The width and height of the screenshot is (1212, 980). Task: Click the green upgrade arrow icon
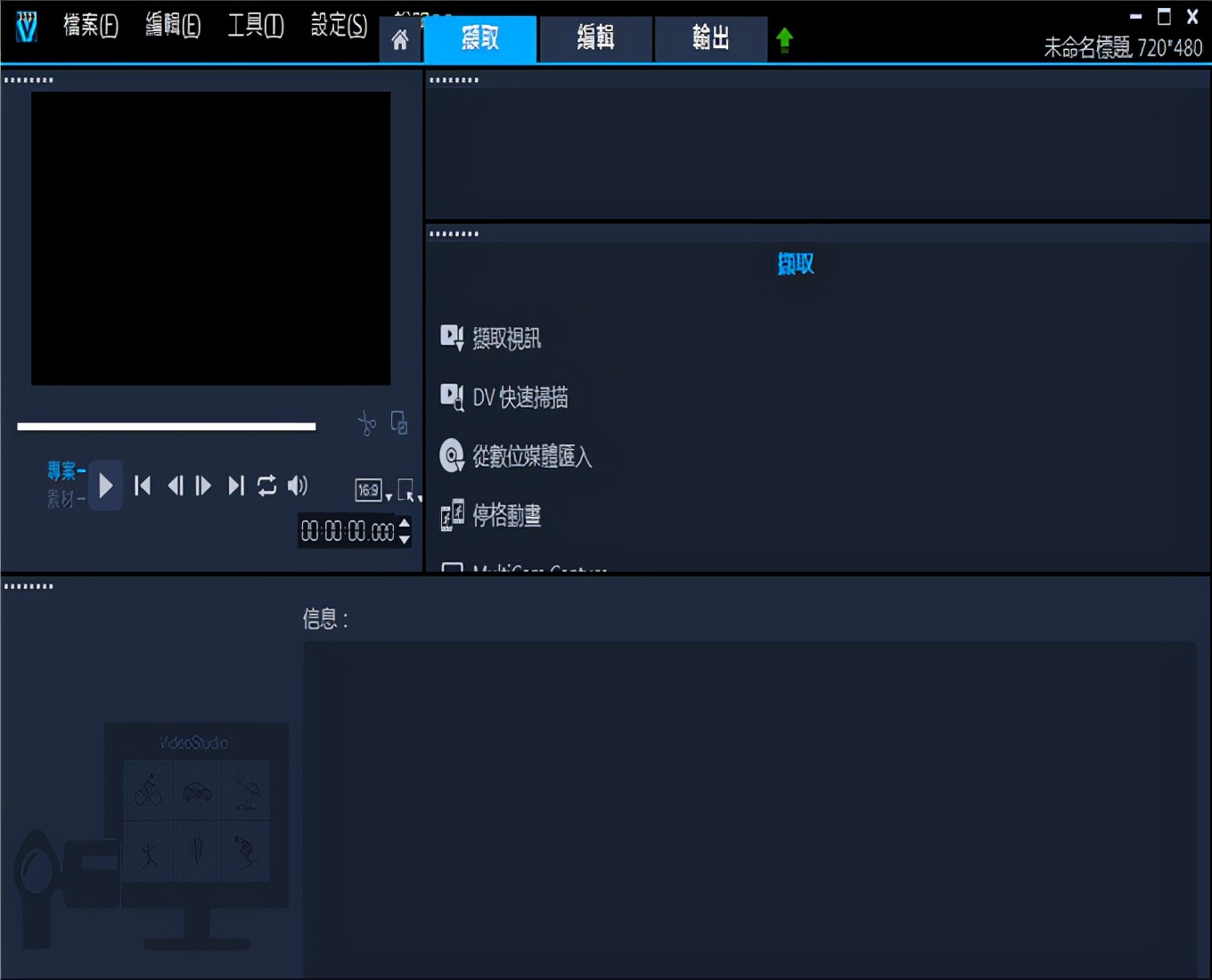[784, 39]
